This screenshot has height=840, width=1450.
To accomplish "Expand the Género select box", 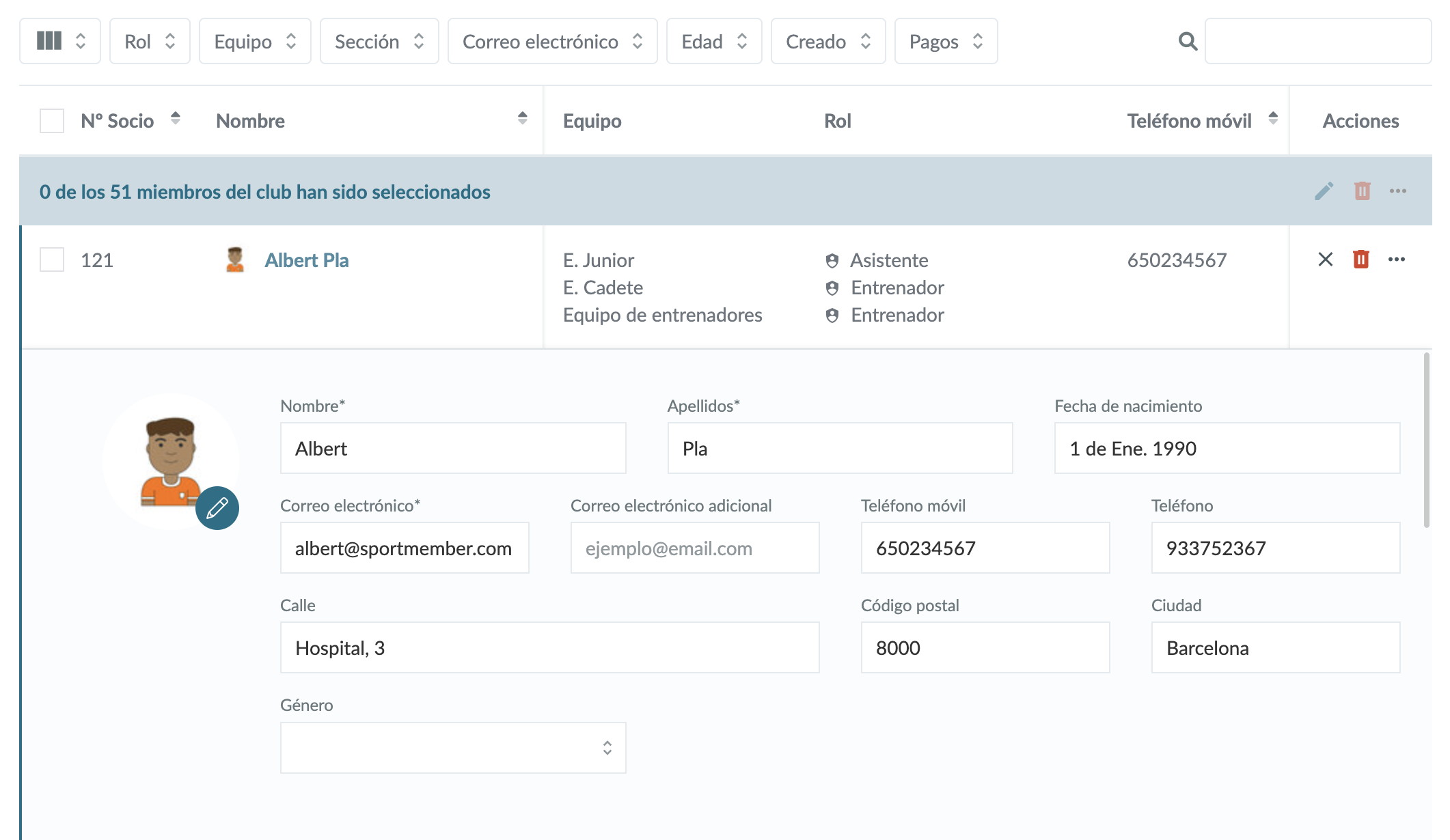I will point(452,748).
